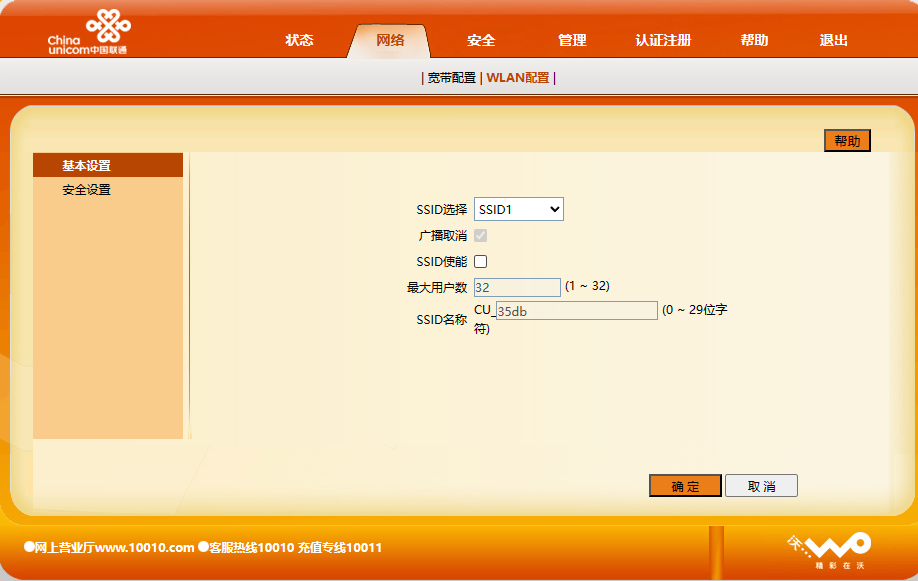Open the 认证注册 tab

[x=663, y=41]
